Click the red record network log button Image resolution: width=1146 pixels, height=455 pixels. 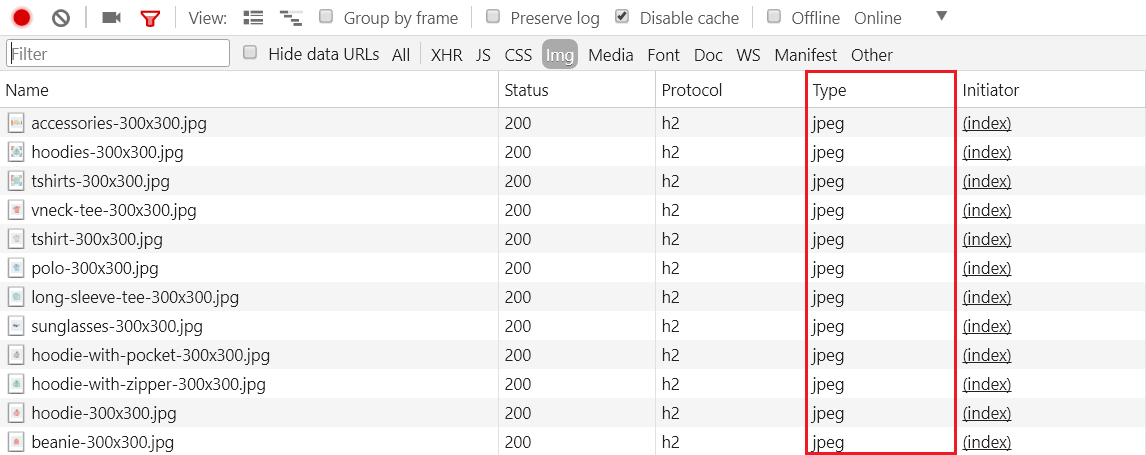click(22, 17)
